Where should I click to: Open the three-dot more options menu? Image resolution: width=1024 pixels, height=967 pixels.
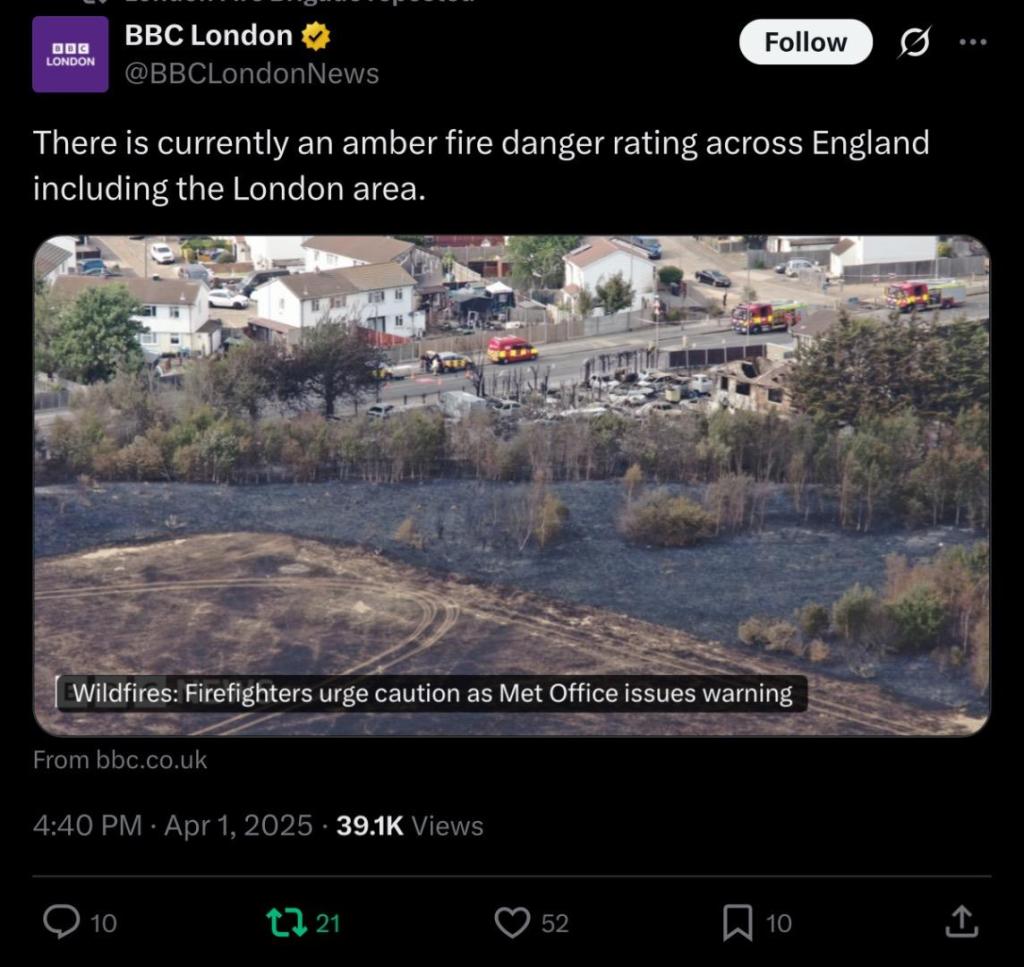tap(973, 42)
